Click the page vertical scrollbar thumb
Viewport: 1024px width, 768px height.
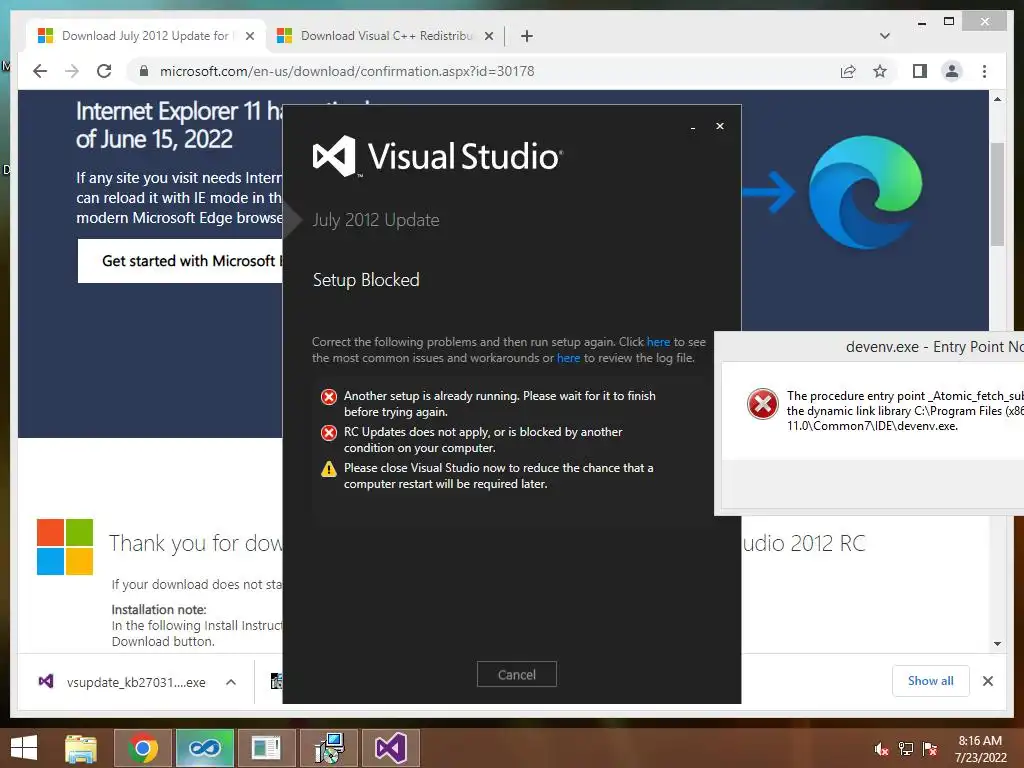tap(997, 194)
